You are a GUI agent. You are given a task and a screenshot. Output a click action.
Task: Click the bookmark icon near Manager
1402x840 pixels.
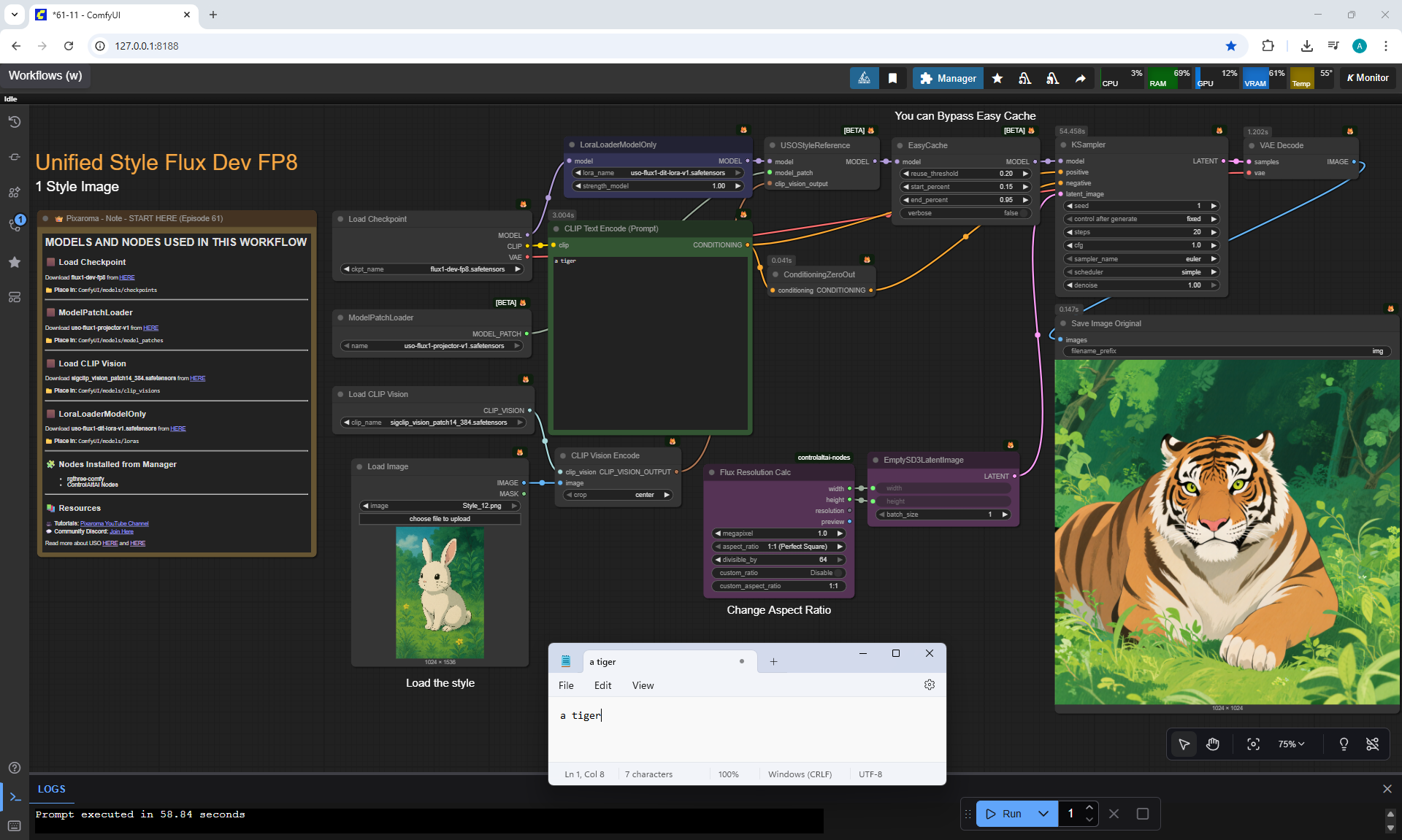tap(892, 78)
